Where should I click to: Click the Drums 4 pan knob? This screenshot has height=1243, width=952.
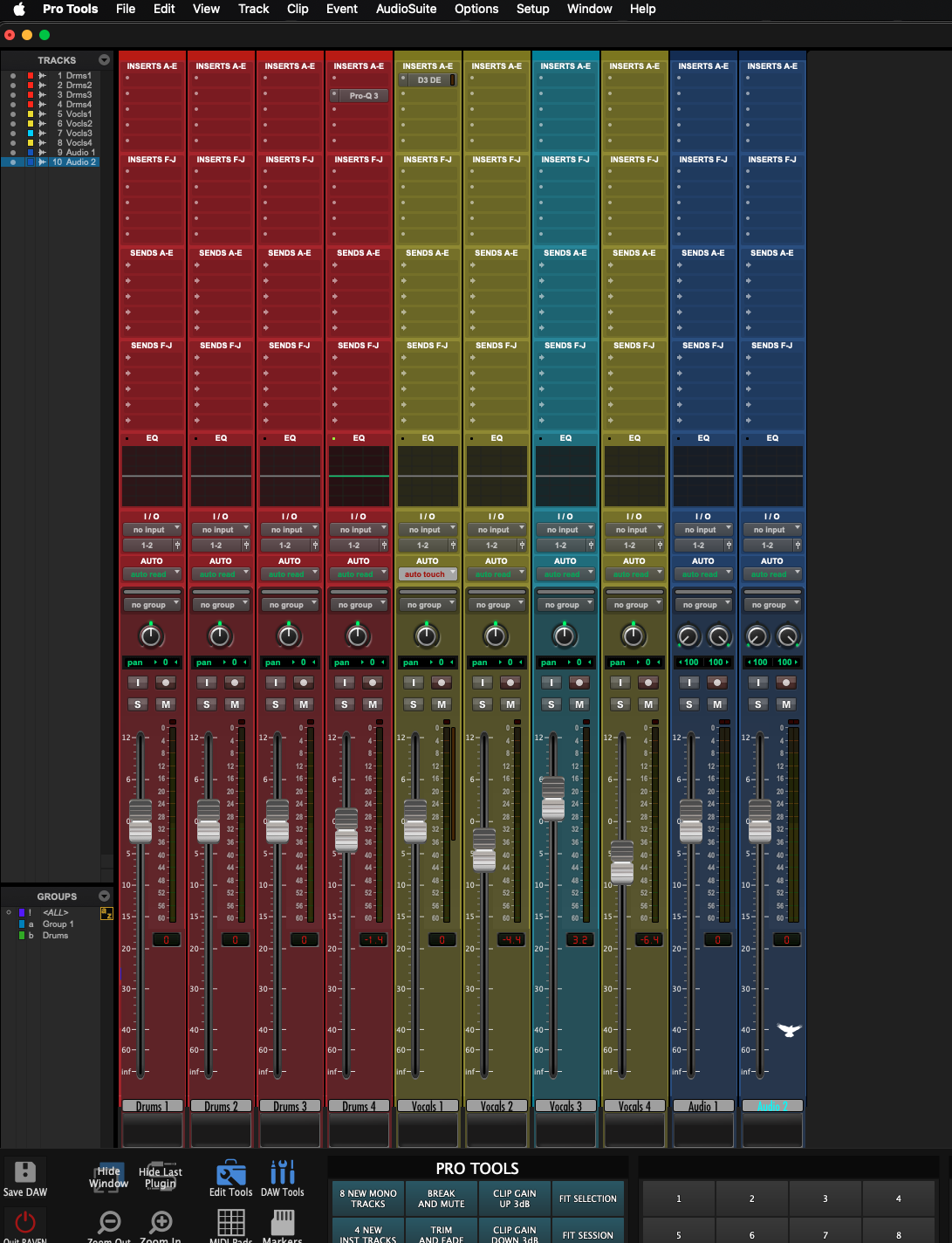tap(358, 635)
